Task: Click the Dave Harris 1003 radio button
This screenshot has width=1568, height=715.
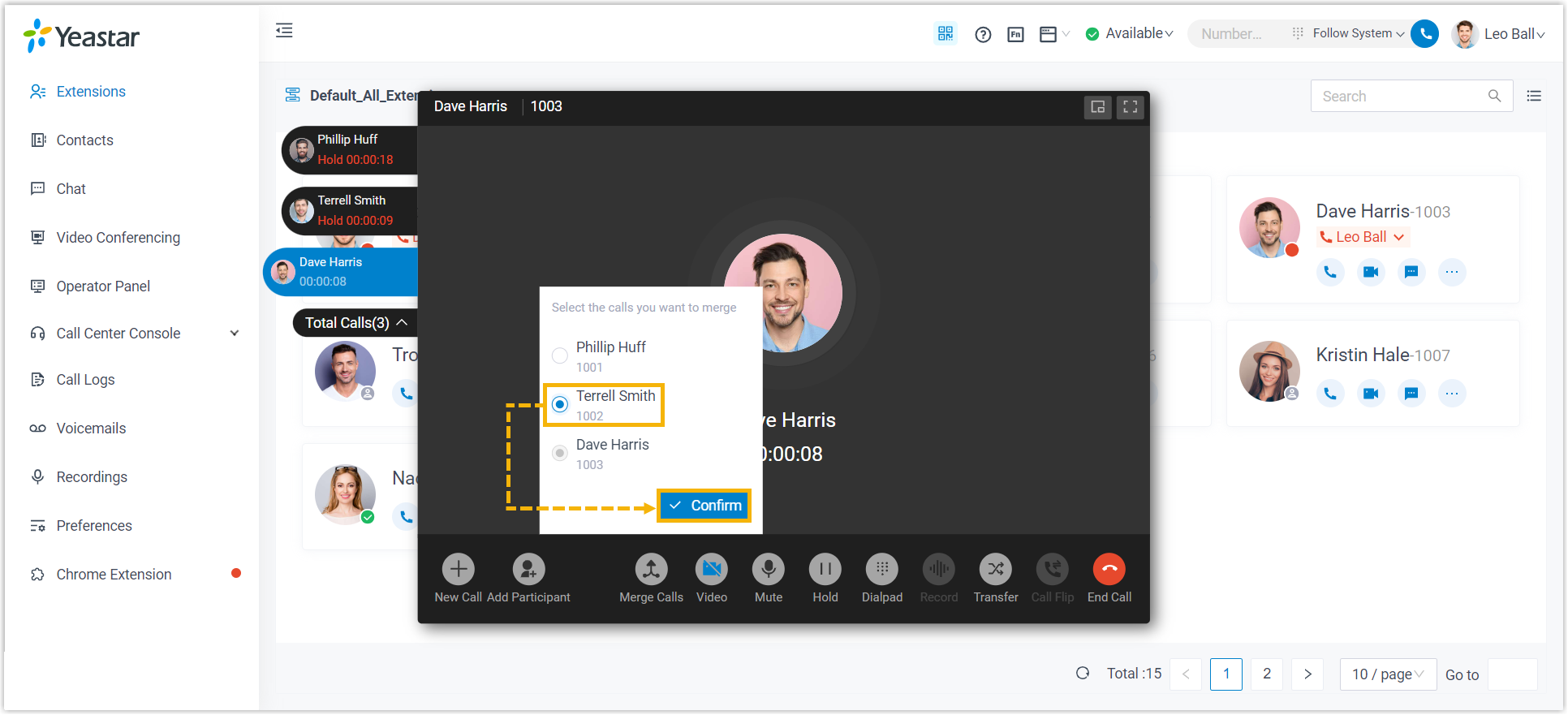Action: [560, 453]
